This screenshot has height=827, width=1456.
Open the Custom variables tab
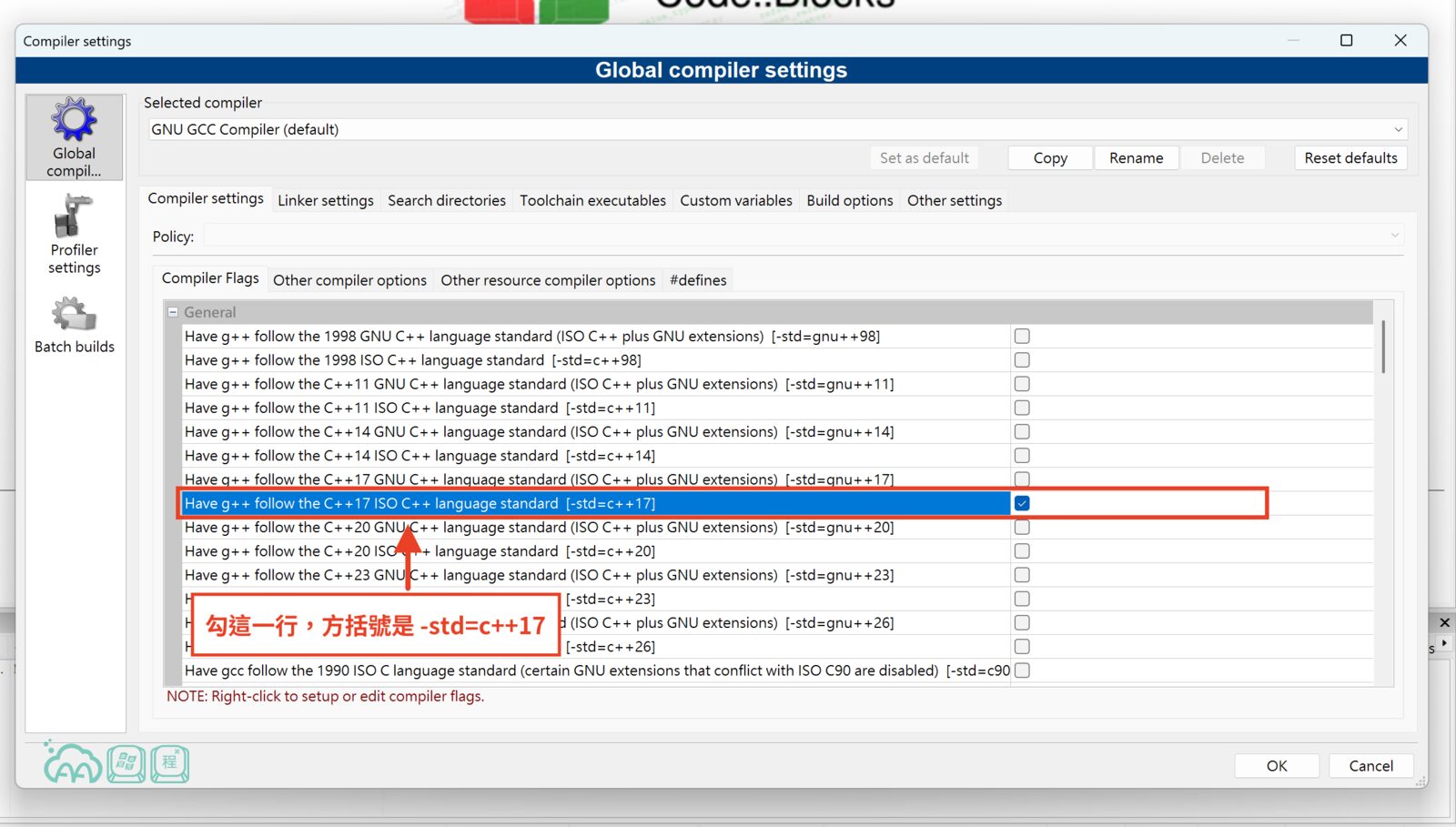[x=736, y=200]
